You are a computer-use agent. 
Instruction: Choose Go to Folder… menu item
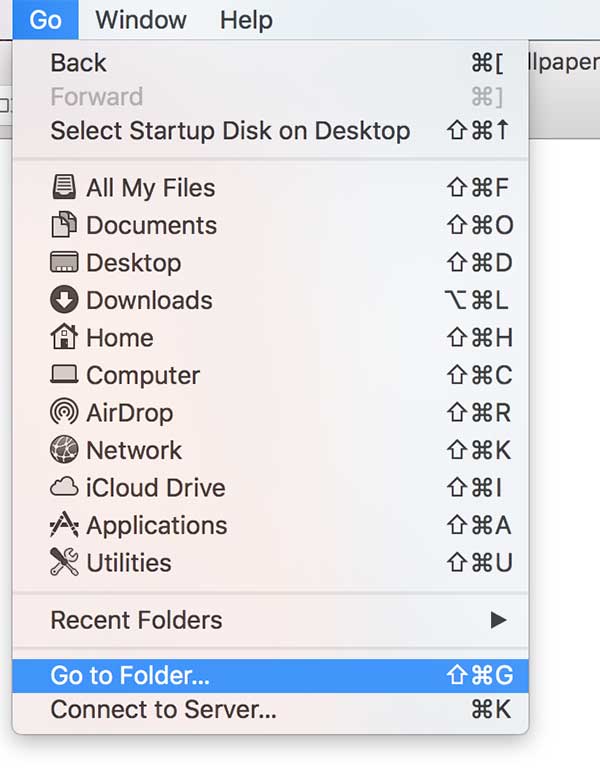click(x=130, y=675)
